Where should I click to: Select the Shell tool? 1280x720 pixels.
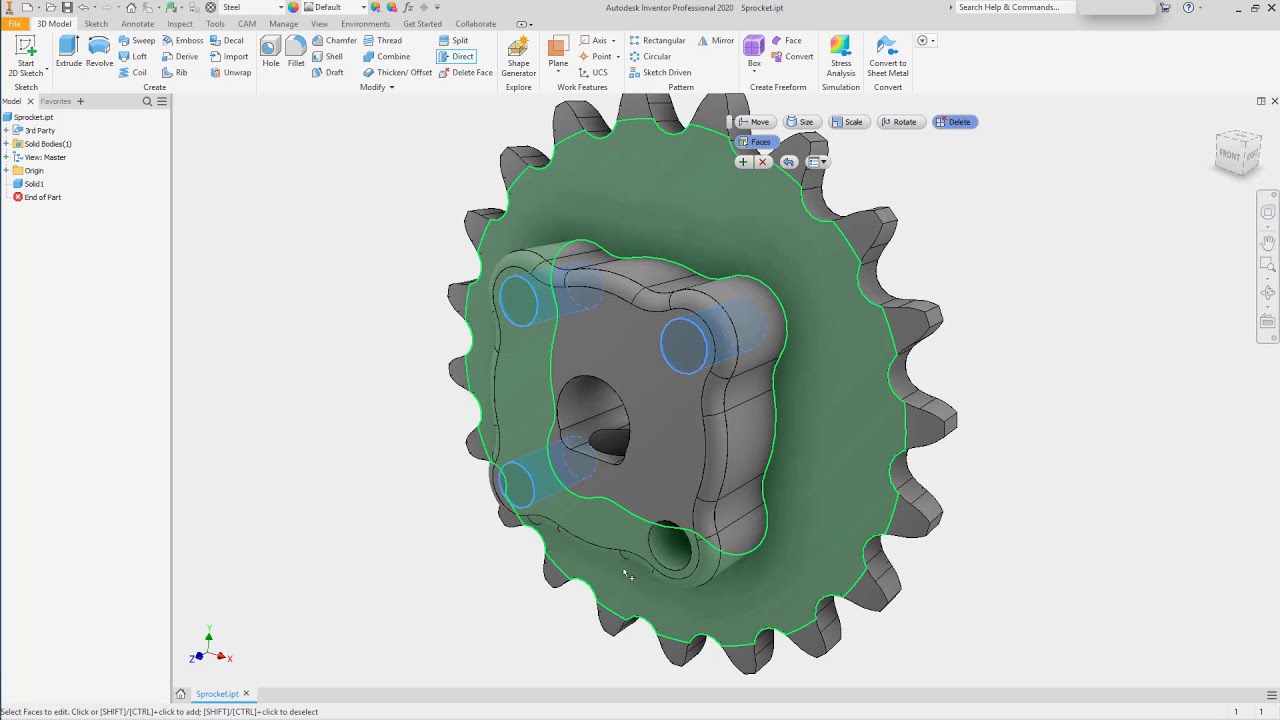pyautogui.click(x=327, y=57)
